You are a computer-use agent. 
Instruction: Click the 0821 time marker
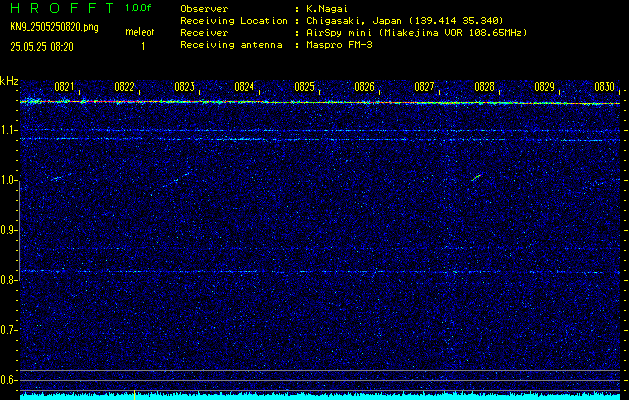pyautogui.click(x=64, y=87)
